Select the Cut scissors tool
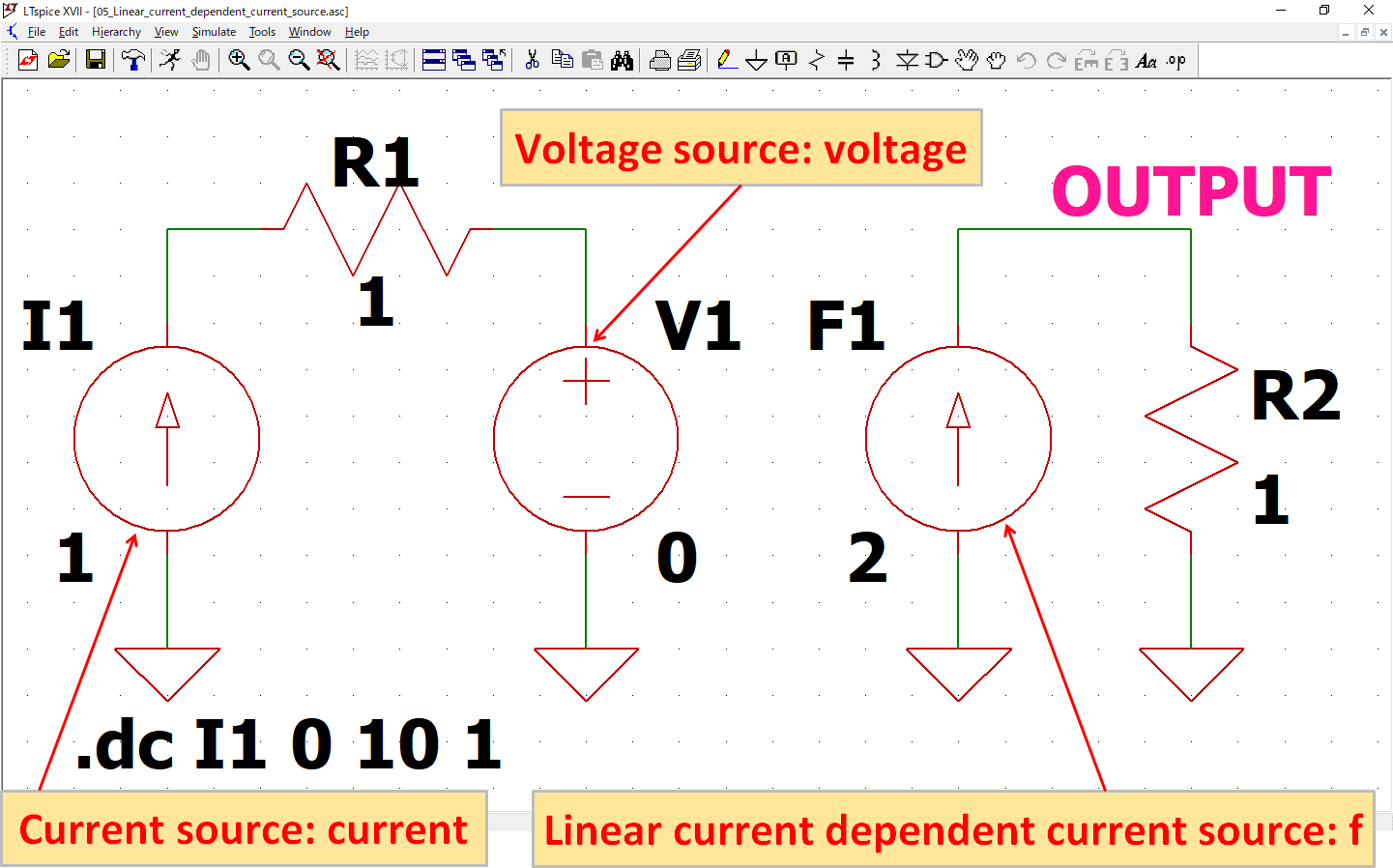Screen dimensions: 1393x868 pyautogui.click(x=532, y=60)
